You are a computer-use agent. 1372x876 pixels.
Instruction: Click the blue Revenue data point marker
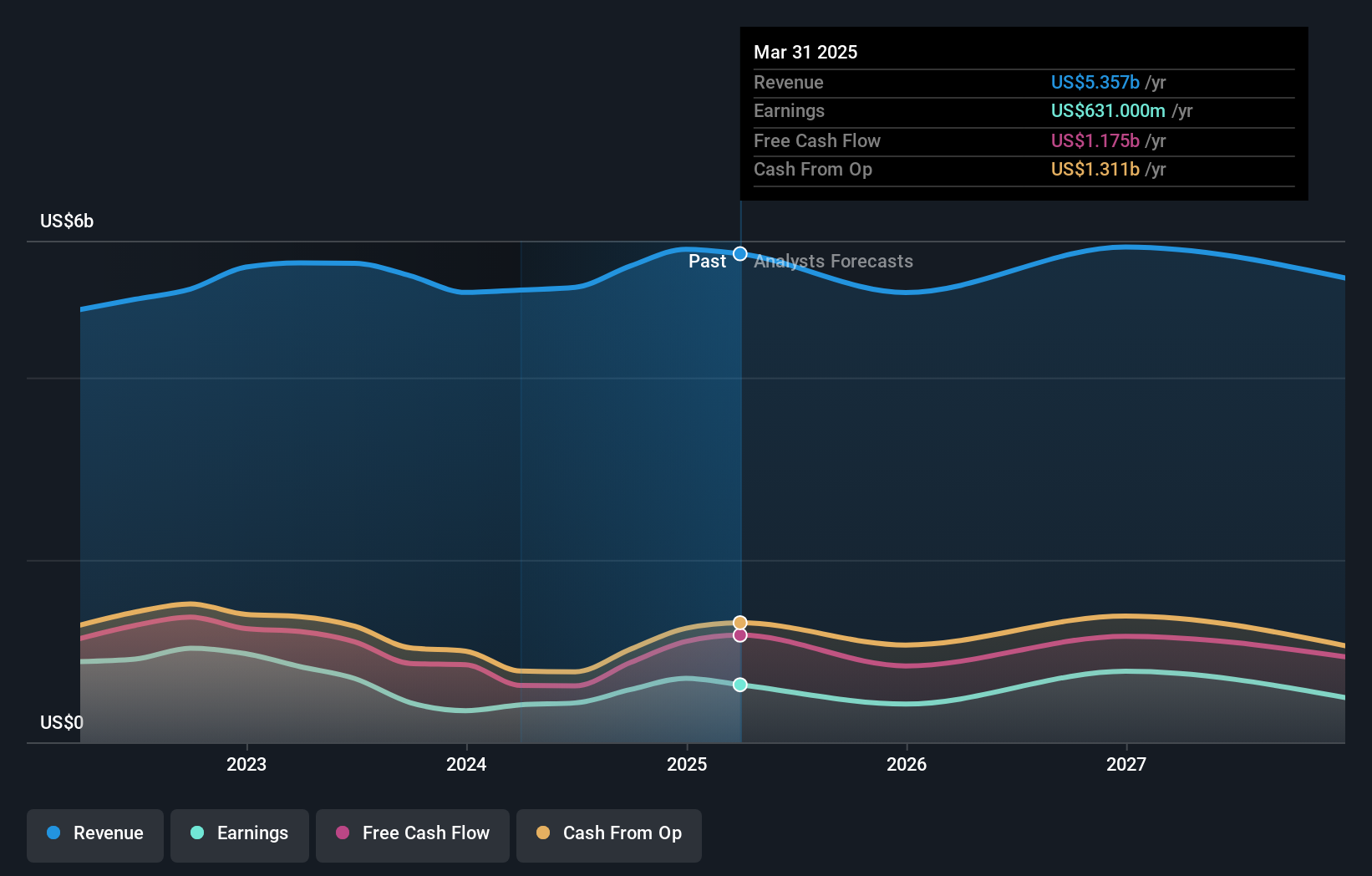(740, 253)
